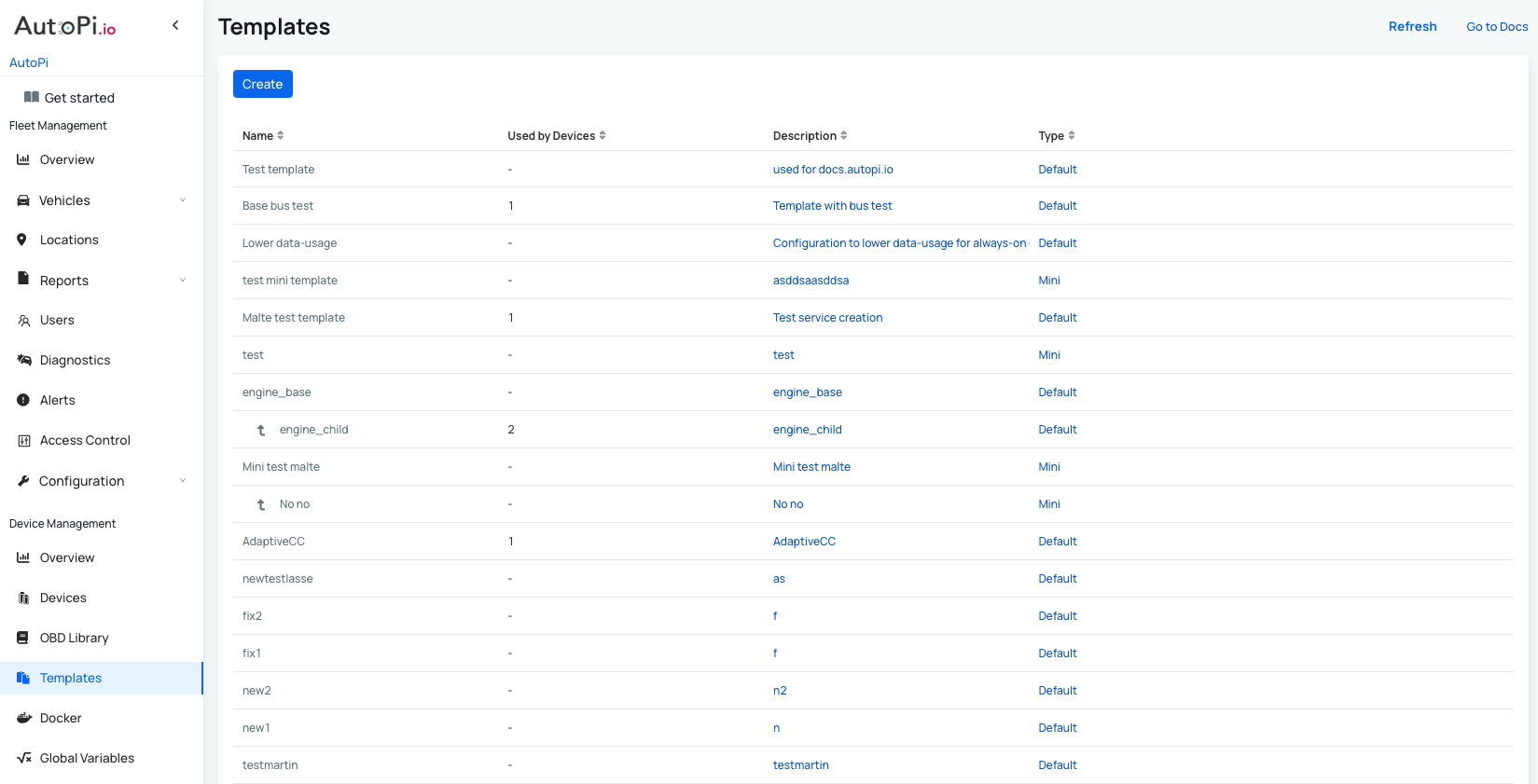The width and height of the screenshot is (1538, 784).
Task: Open 'Test service creation' description link
Action: coord(827,318)
